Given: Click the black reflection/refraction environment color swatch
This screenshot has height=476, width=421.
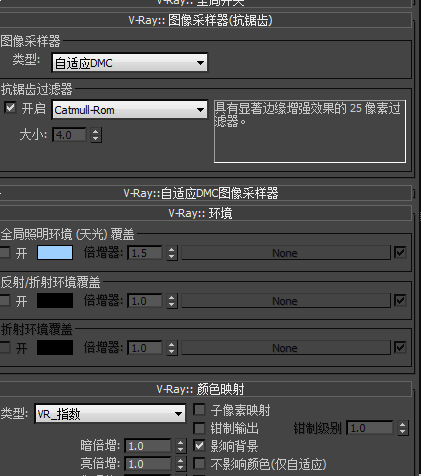Looking at the screenshot, I should [55, 301].
